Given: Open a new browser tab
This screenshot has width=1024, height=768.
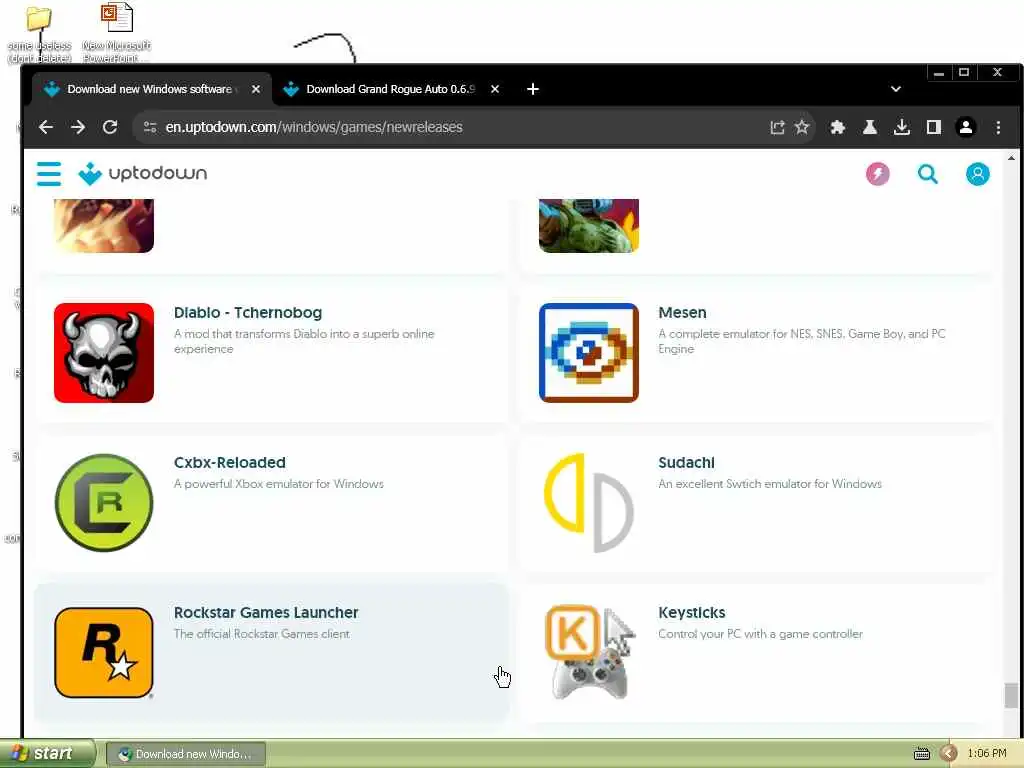Looking at the screenshot, I should click(x=532, y=89).
